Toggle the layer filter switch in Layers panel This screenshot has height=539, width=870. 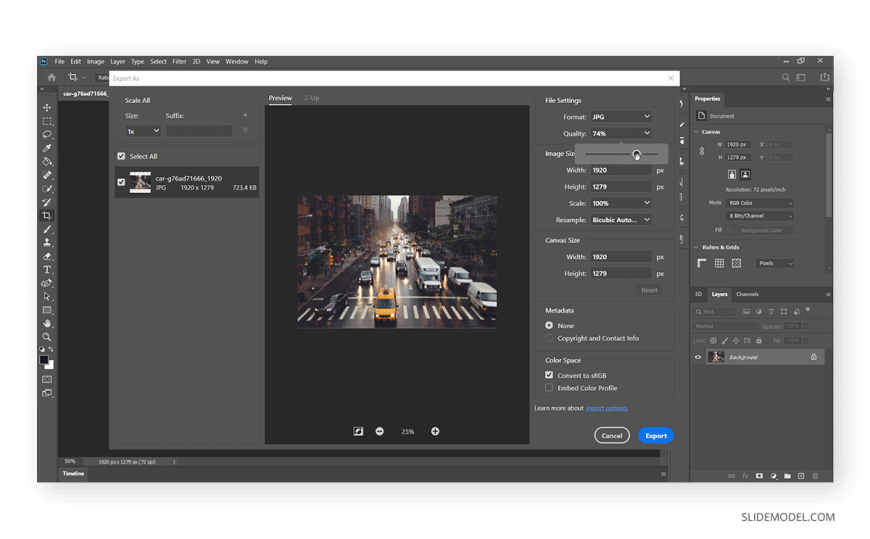808,310
